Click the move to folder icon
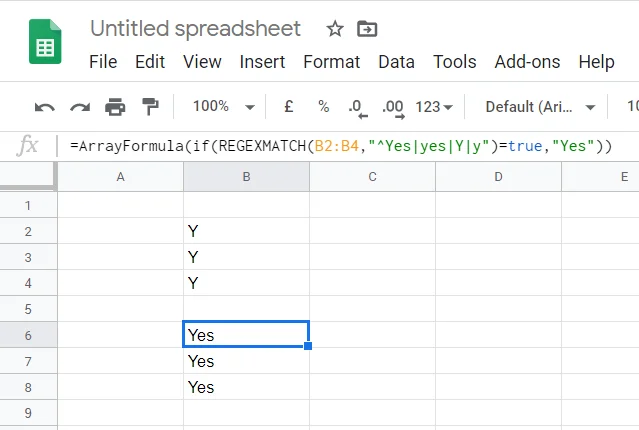Viewport: 639px width, 430px height. (366, 28)
